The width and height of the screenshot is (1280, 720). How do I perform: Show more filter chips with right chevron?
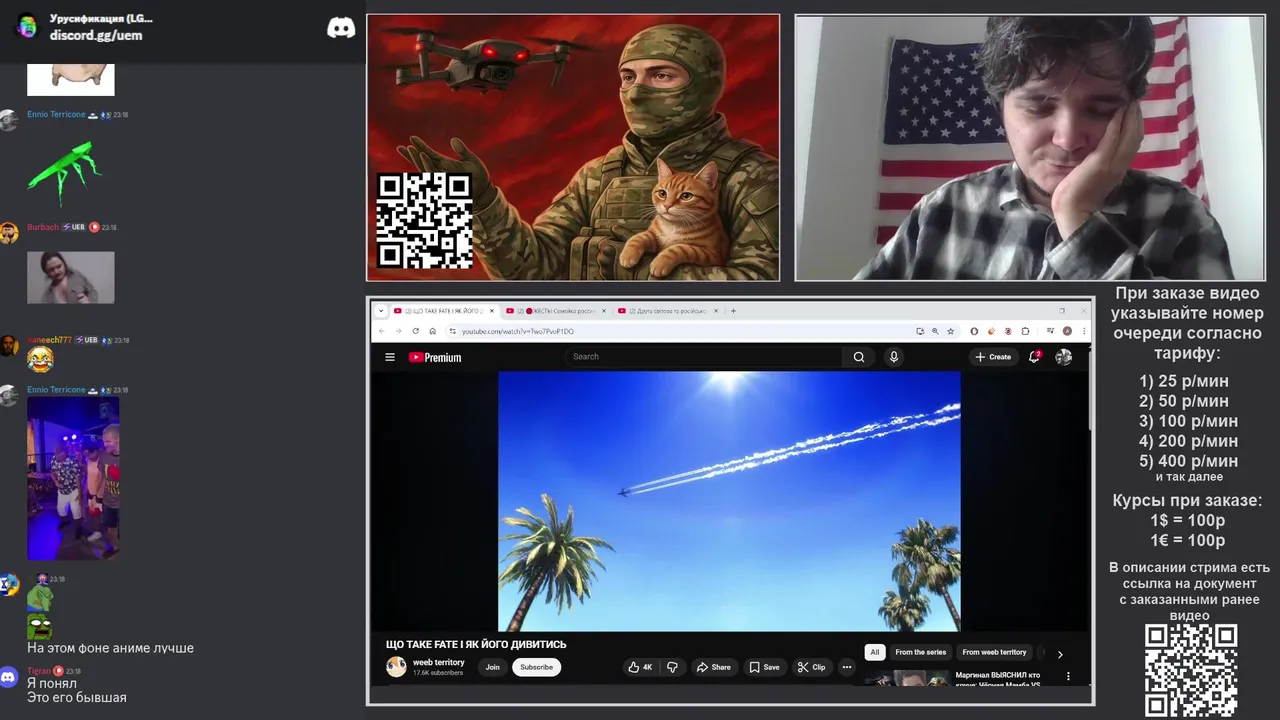[x=1060, y=654]
